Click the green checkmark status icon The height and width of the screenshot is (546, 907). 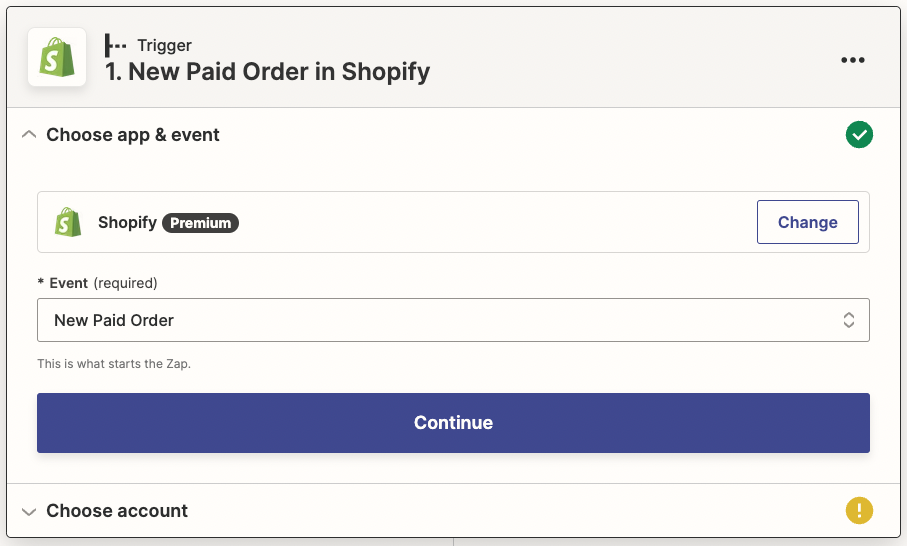[x=859, y=135]
